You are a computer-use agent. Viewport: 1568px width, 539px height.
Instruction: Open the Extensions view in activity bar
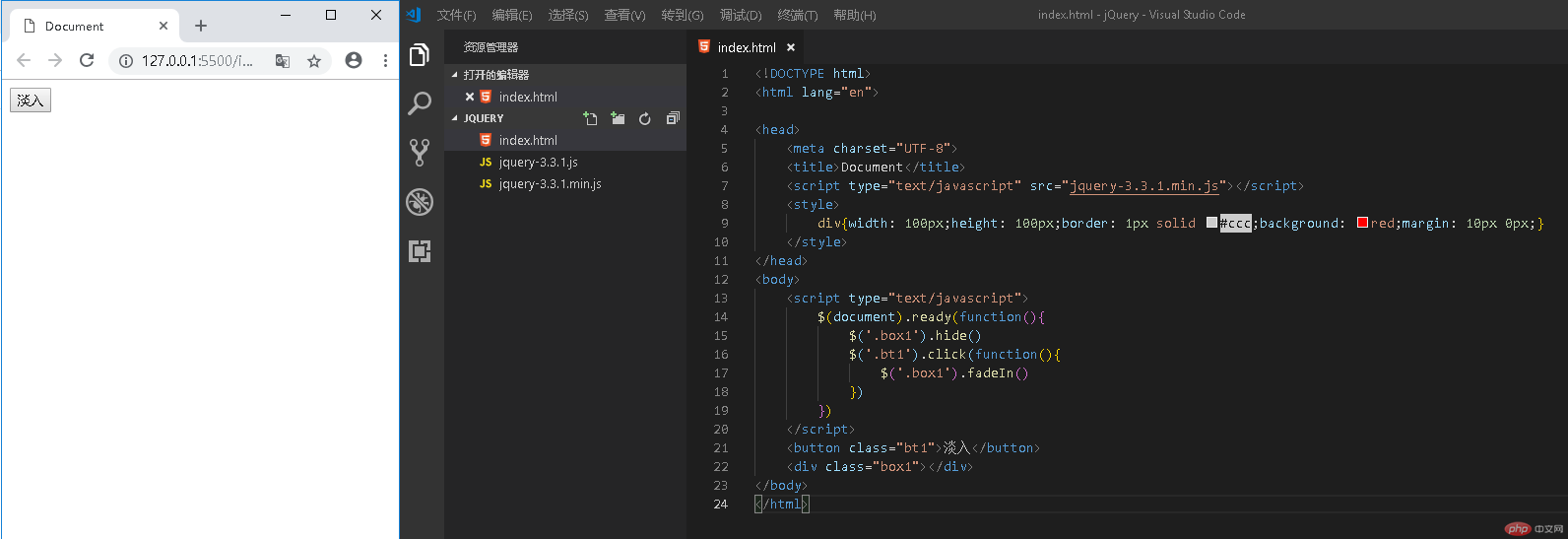click(x=420, y=251)
